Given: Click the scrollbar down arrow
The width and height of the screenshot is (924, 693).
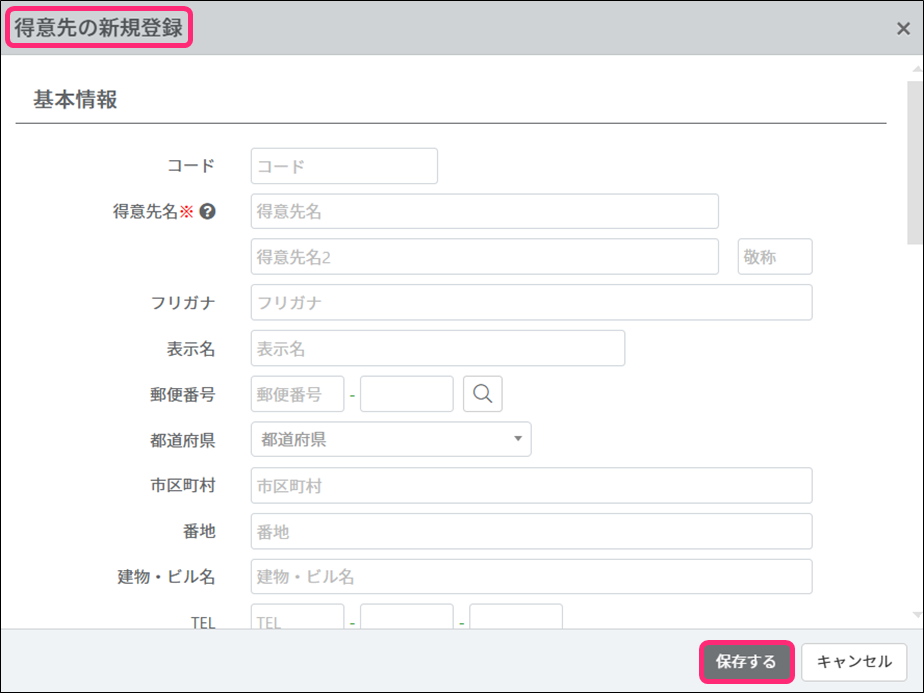Looking at the screenshot, I should (x=915, y=616).
